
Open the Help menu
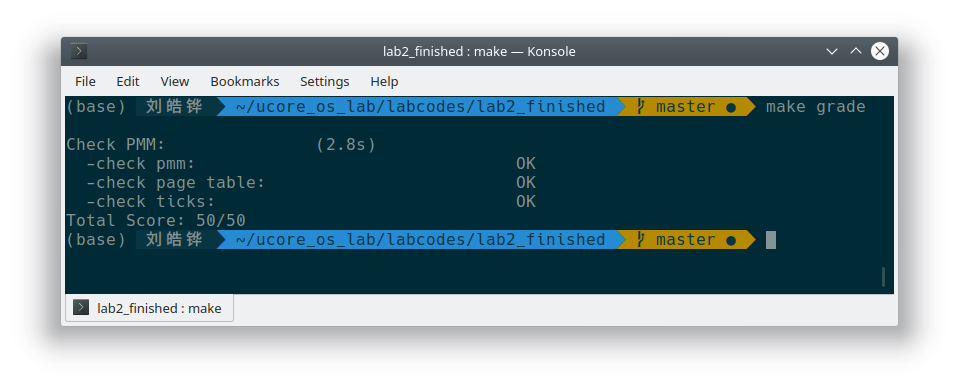pos(384,81)
